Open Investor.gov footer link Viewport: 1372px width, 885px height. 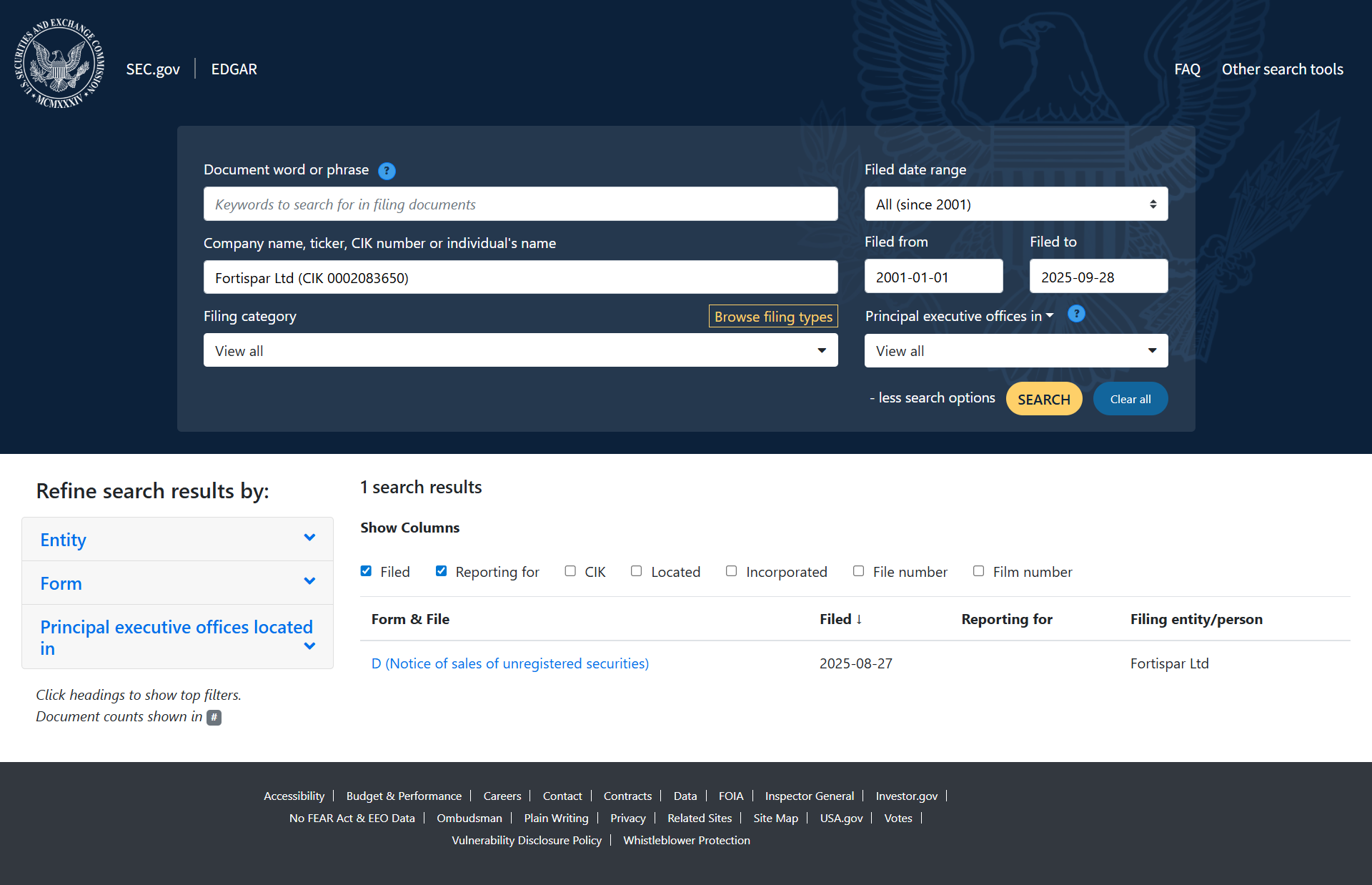pos(907,796)
